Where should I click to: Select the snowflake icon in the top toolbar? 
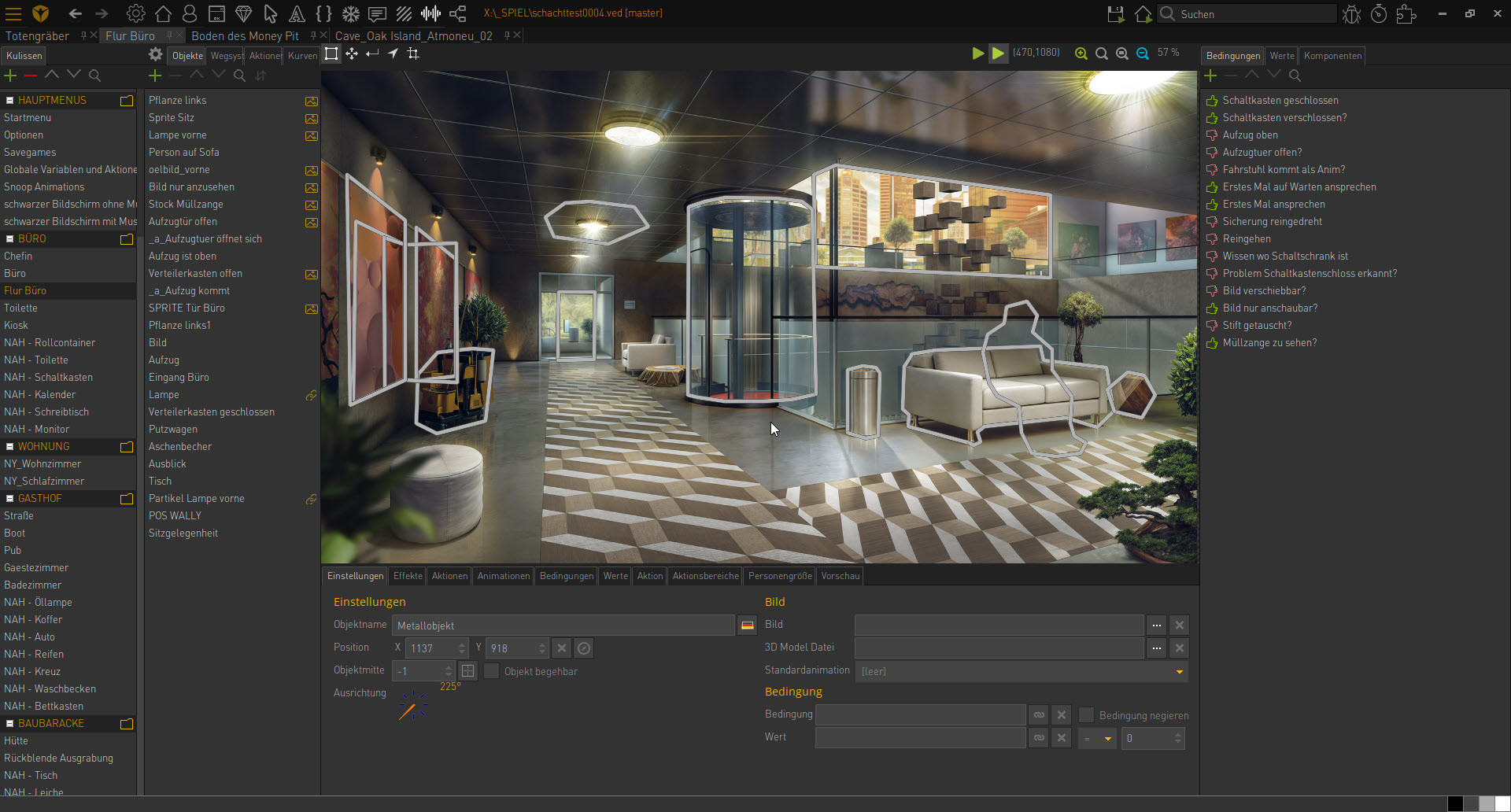click(349, 13)
